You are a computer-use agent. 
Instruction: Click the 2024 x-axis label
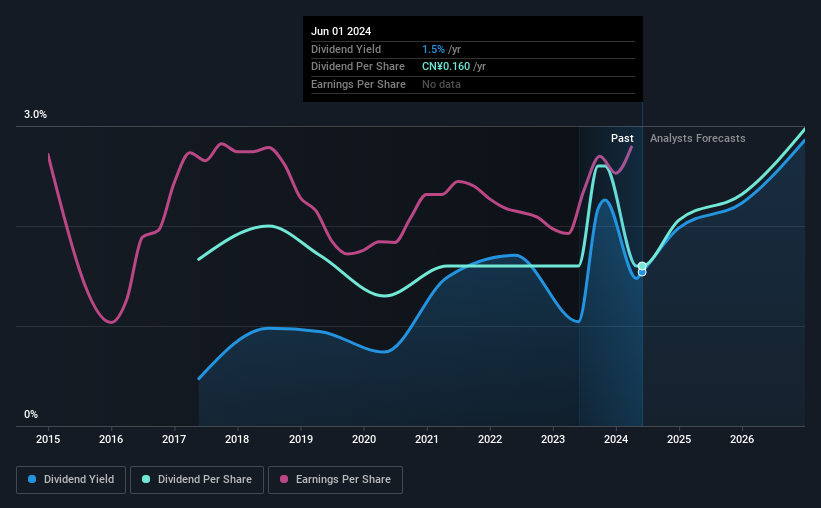tap(616, 439)
